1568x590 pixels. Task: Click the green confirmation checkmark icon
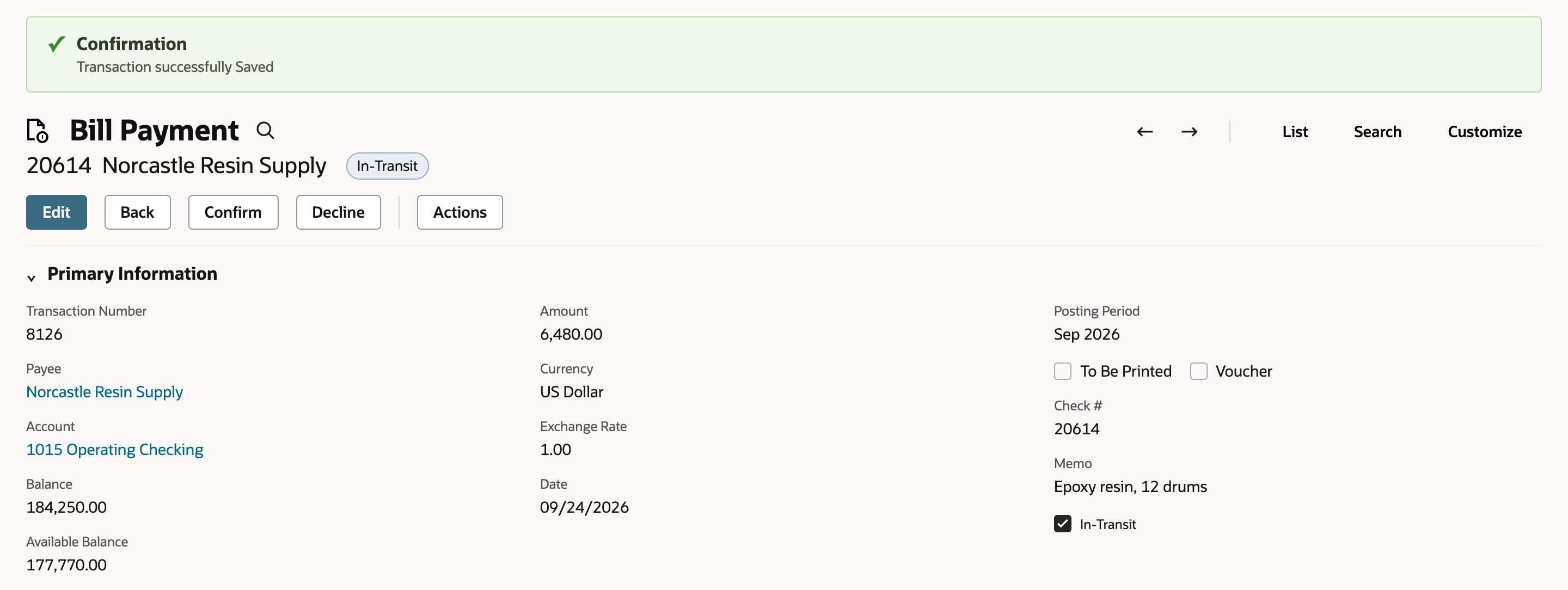point(57,45)
